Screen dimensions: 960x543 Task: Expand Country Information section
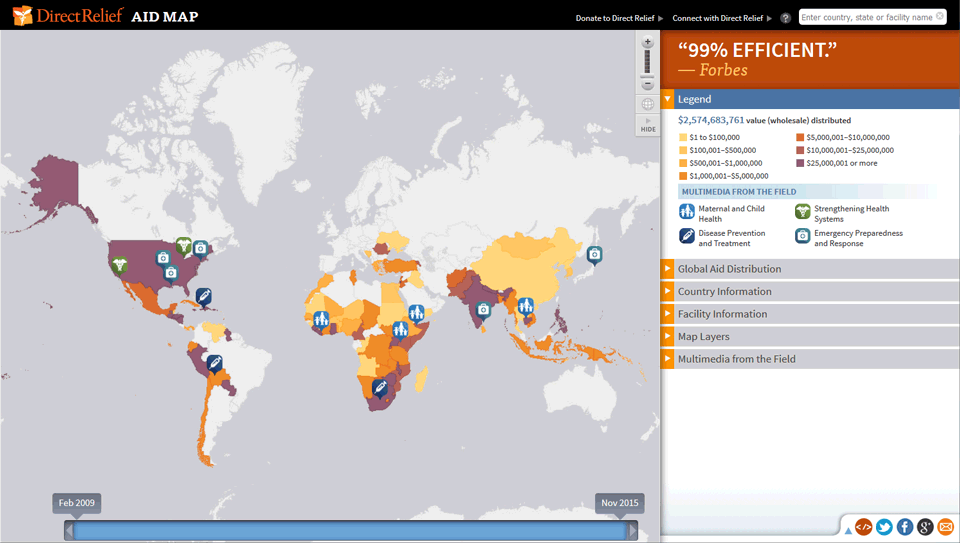[x=810, y=291]
